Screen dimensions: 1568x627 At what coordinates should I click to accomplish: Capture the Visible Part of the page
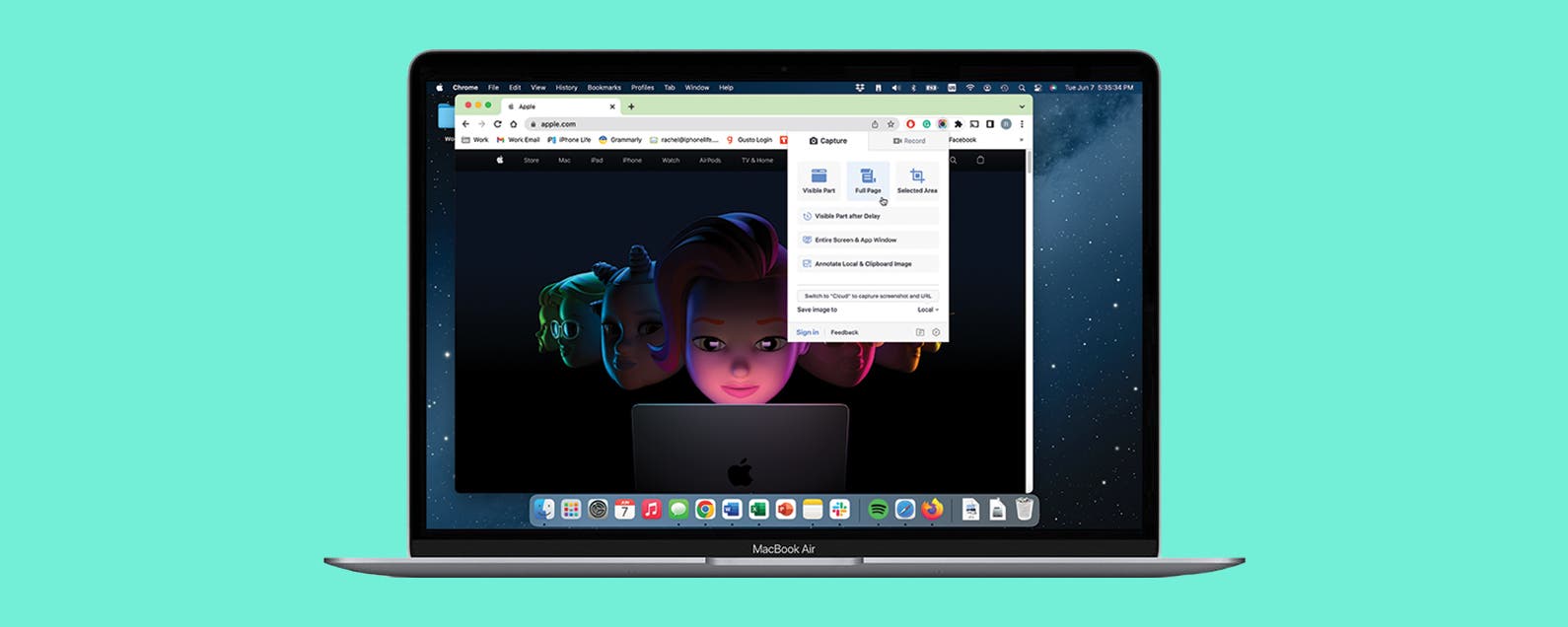[x=819, y=179]
